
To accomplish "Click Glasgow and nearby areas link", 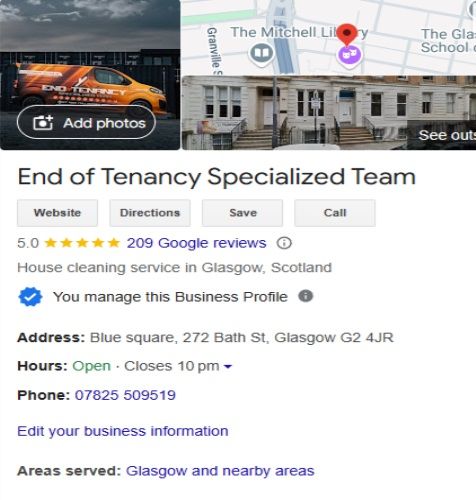I will (x=220, y=471).
